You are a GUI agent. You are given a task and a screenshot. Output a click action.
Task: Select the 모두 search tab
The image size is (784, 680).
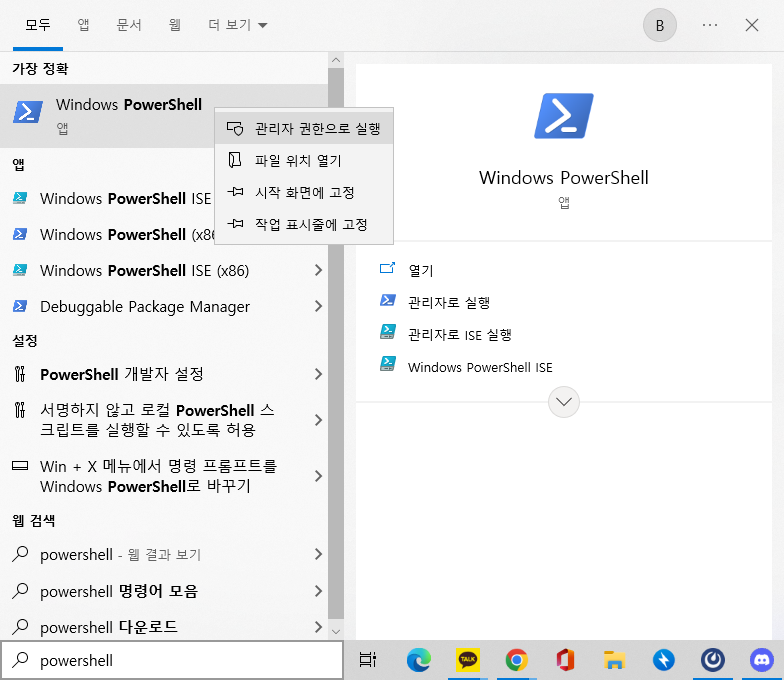pos(38,24)
